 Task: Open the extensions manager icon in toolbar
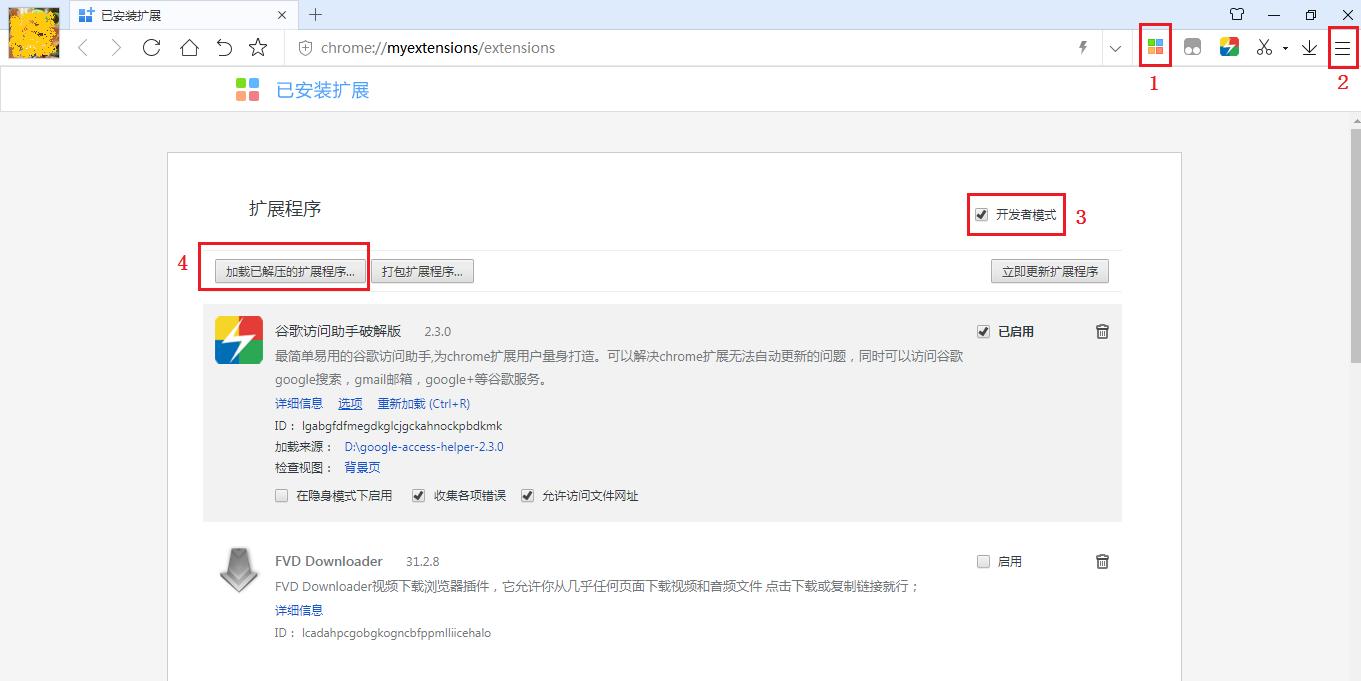point(1154,46)
